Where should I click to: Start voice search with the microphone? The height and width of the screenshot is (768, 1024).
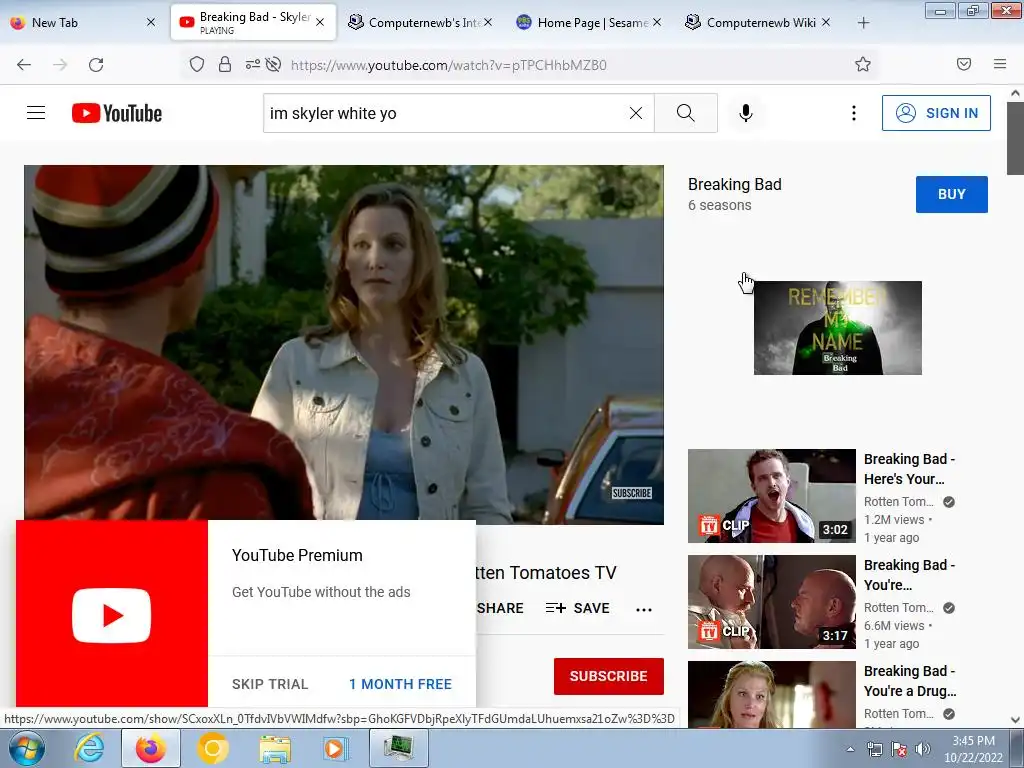point(746,113)
